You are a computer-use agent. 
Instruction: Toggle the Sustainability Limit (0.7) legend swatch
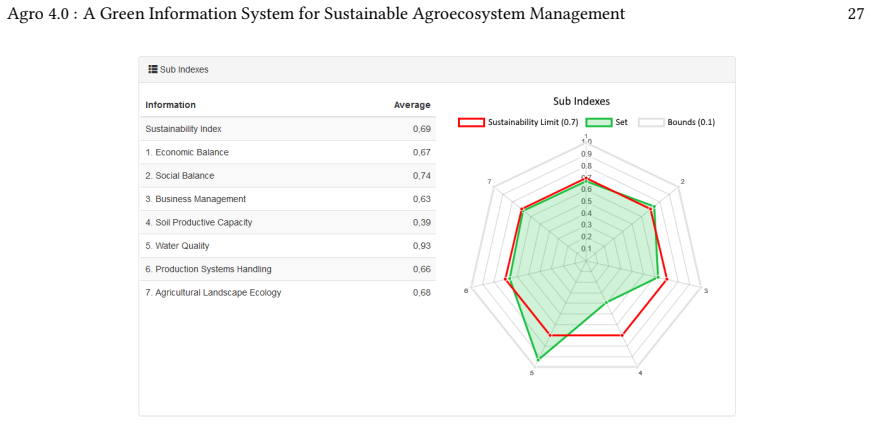pos(472,122)
